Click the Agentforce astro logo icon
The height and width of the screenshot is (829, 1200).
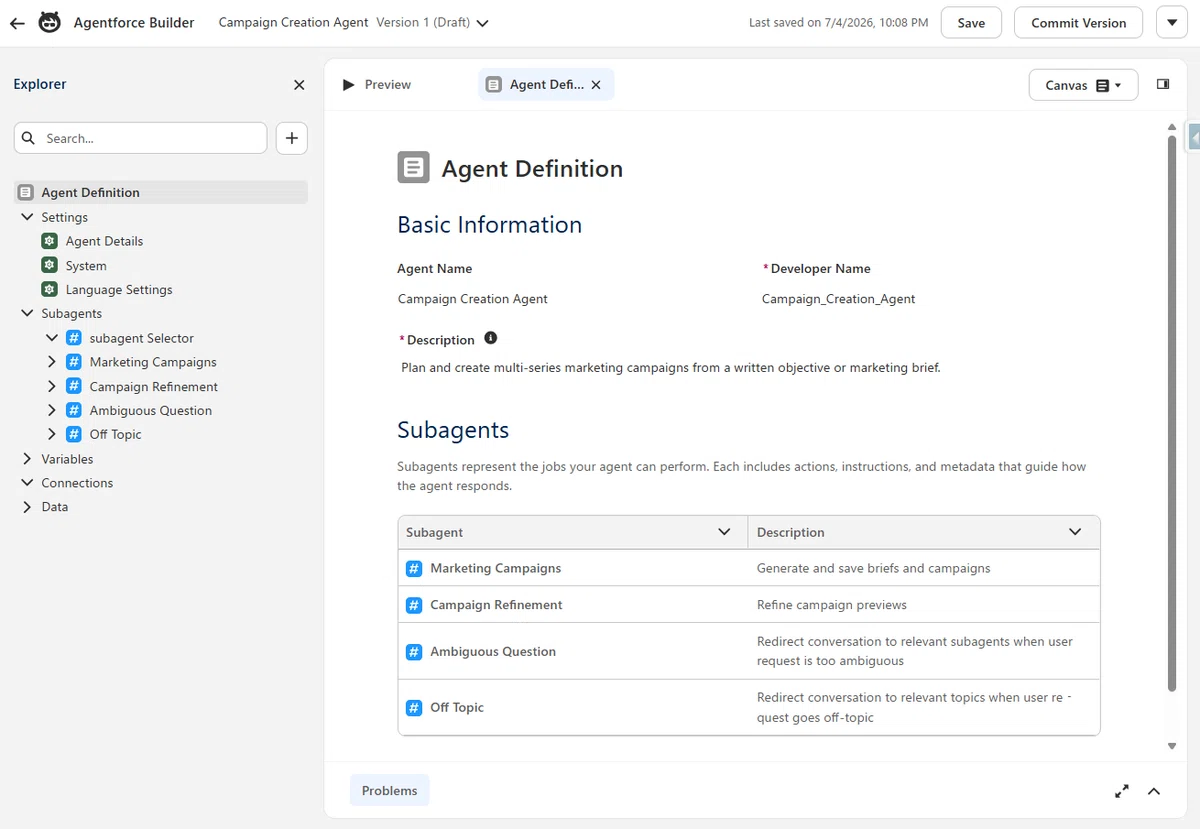click(49, 23)
